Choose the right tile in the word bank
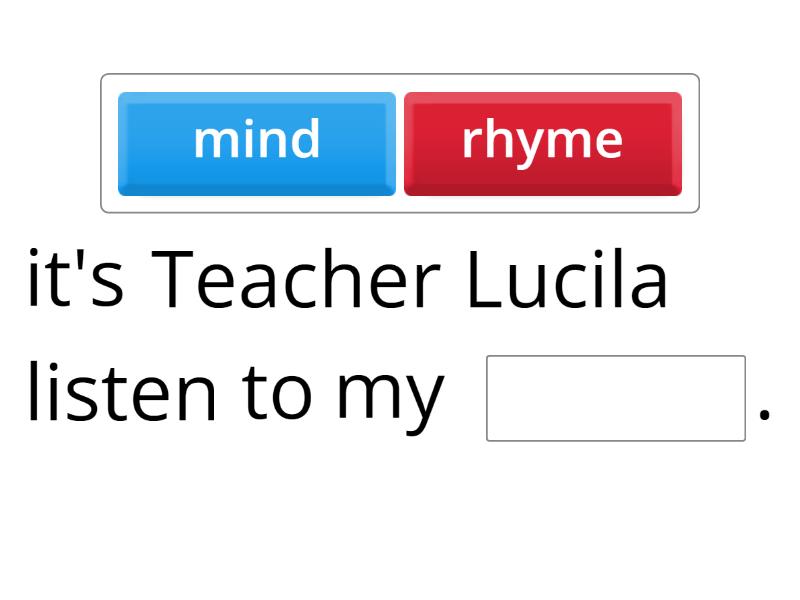Viewport: 800px width, 600px height. pyautogui.click(x=542, y=143)
